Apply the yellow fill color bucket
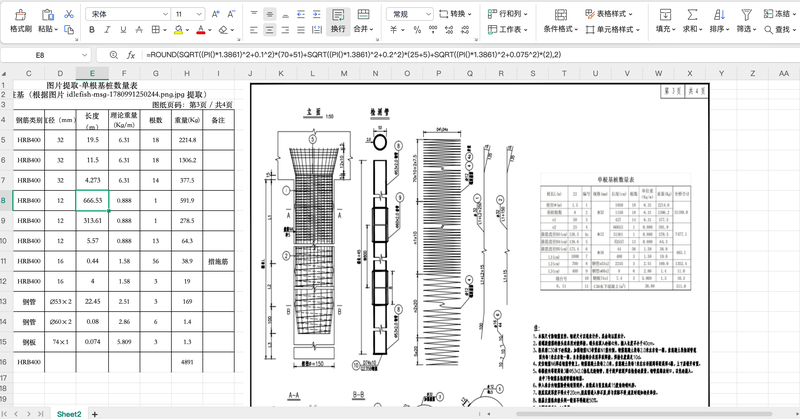Screen dimensions: 800x419 tap(178, 30)
